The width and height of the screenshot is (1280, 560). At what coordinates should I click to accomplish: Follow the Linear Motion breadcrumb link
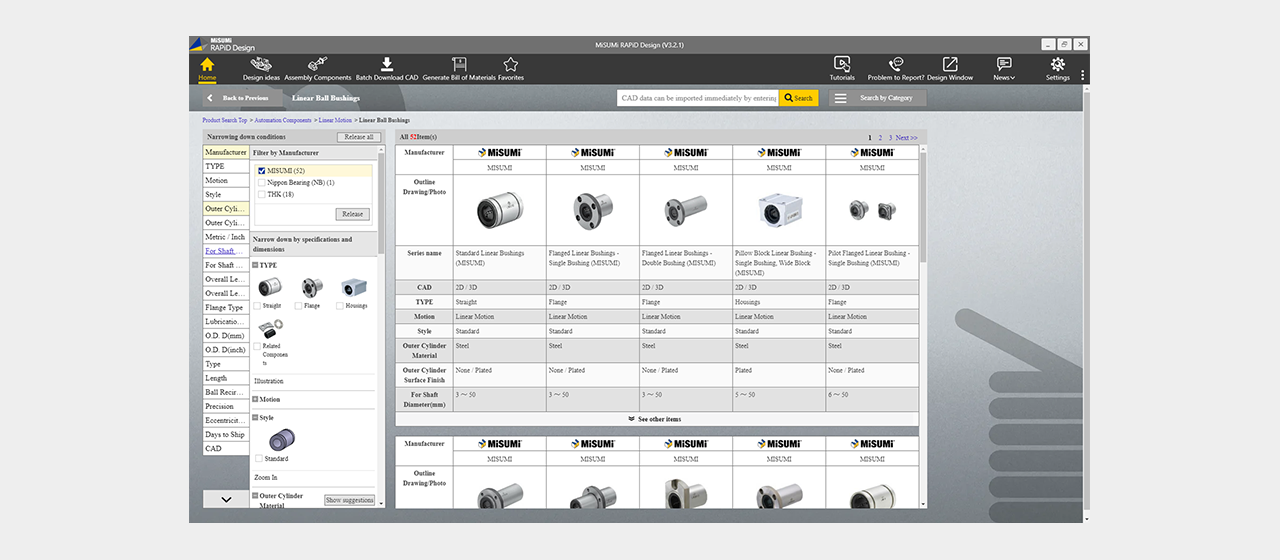[x=335, y=120]
